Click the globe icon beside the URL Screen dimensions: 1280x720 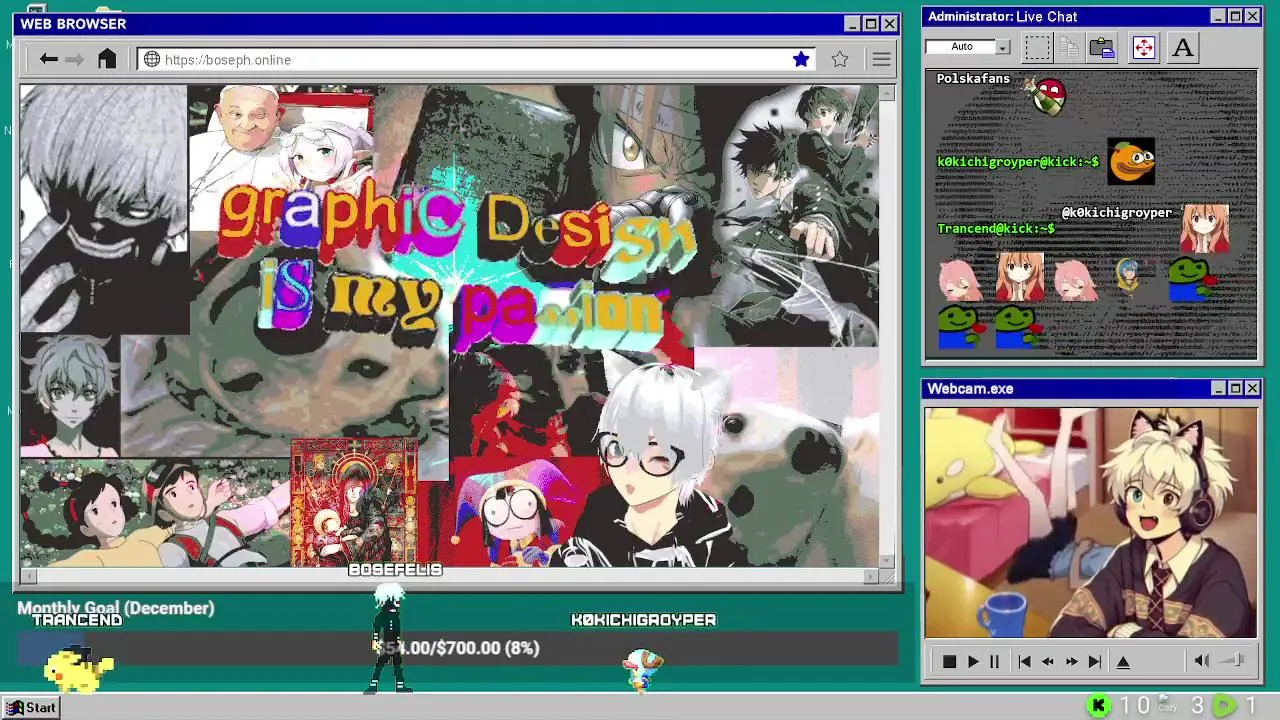[152, 60]
